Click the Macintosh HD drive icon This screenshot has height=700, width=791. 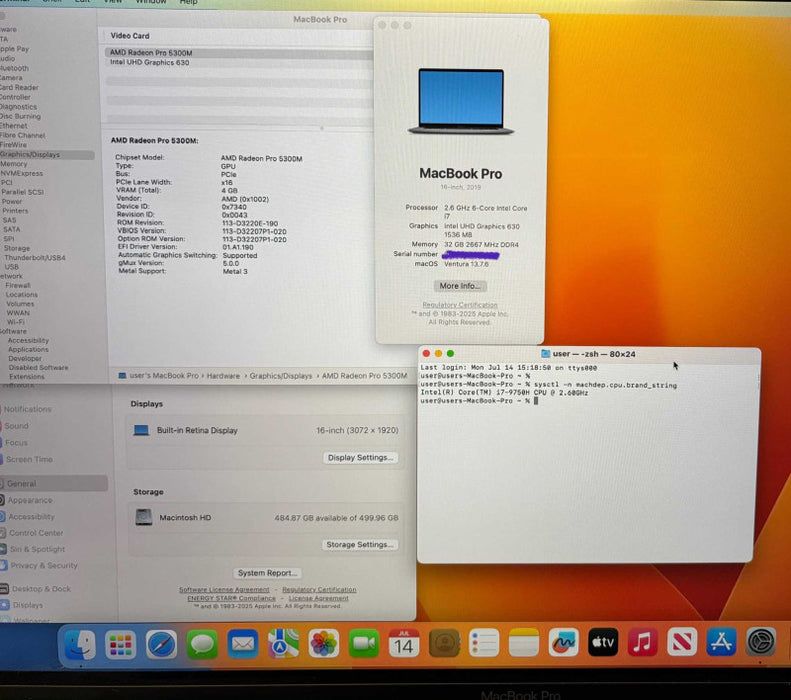click(x=144, y=517)
